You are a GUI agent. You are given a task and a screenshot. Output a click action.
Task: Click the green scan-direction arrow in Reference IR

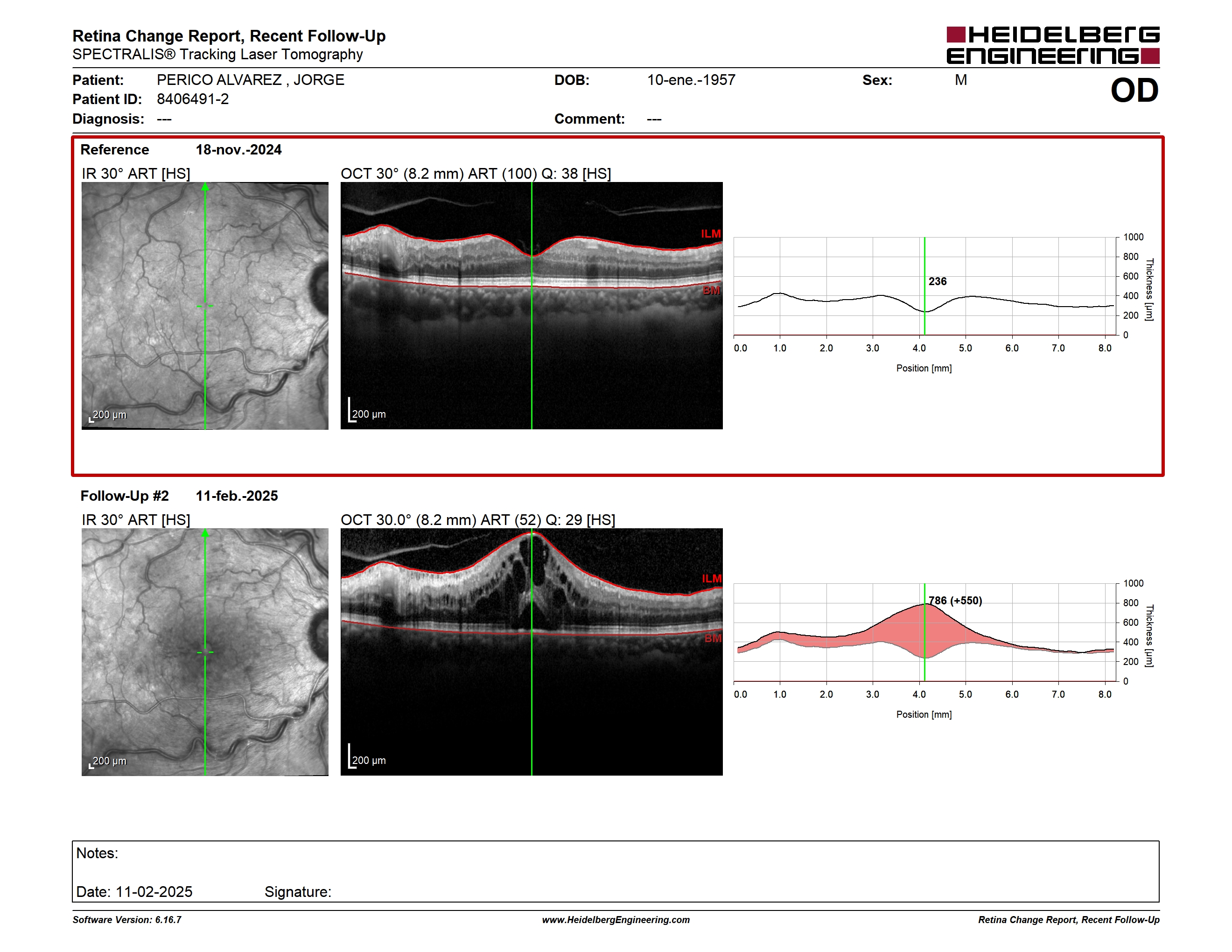click(205, 187)
